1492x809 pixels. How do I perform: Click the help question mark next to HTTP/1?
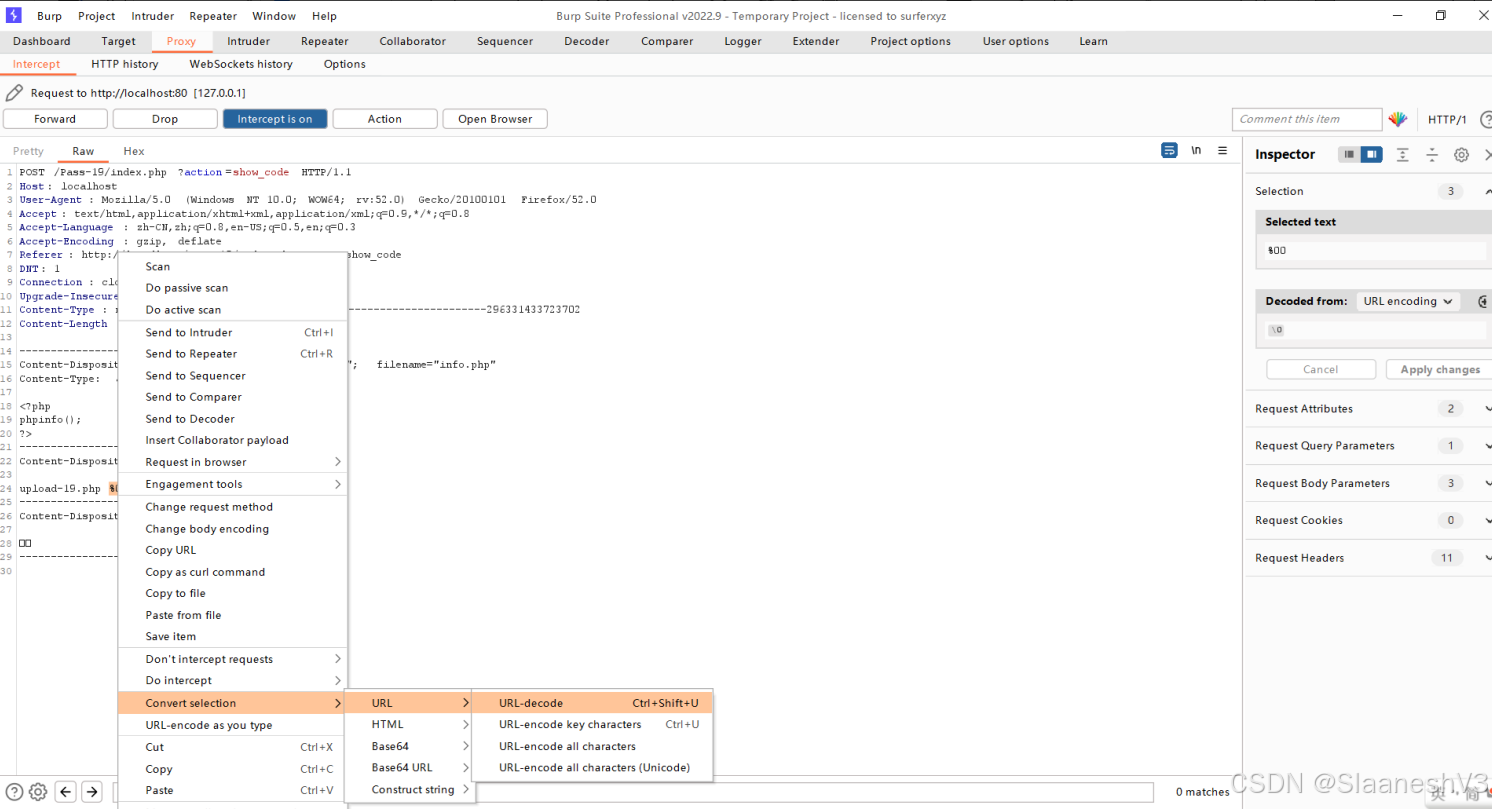[x=1485, y=119]
